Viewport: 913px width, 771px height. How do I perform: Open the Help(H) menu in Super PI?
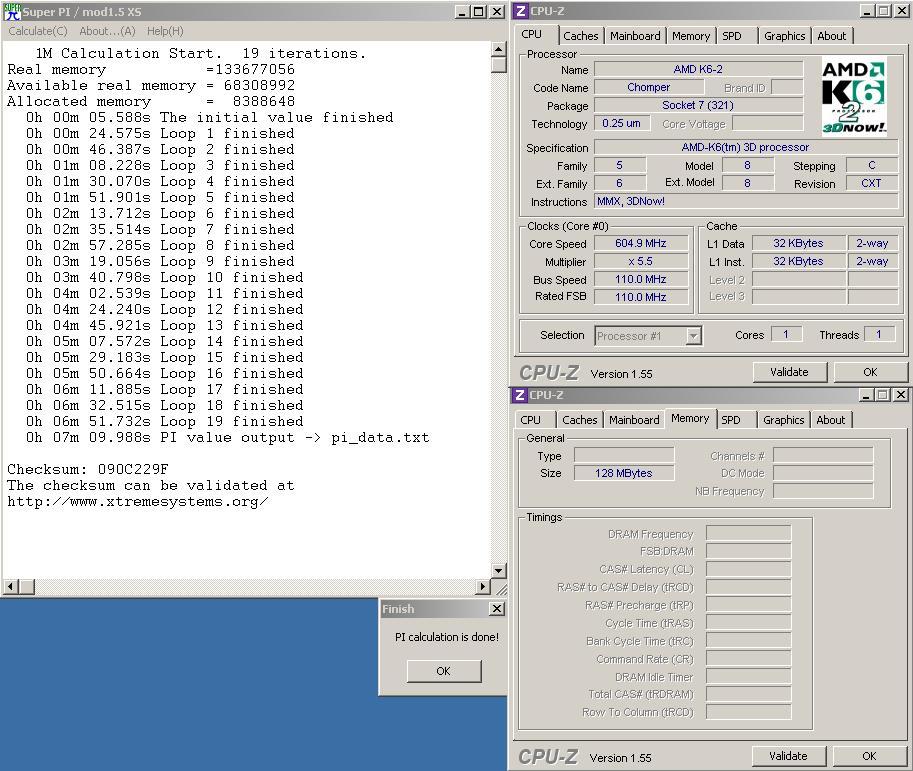pos(165,31)
